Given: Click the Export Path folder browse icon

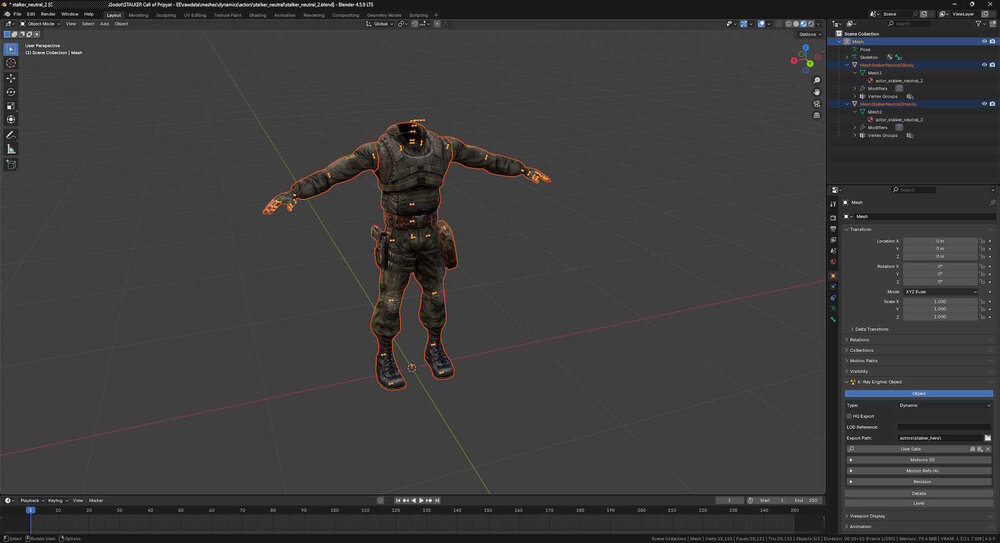Looking at the screenshot, I should (x=987, y=438).
